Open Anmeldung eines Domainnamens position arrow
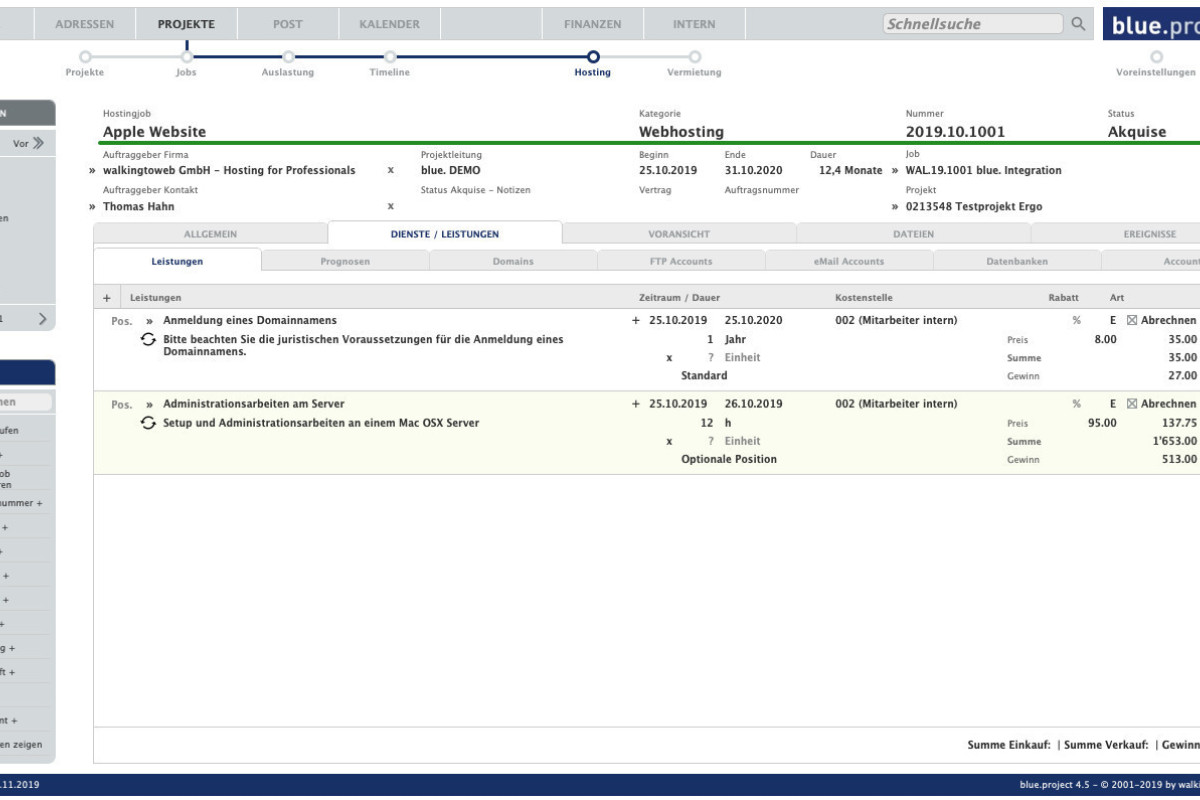Viewport: 1200px width, 800px height. pos(150,321)
